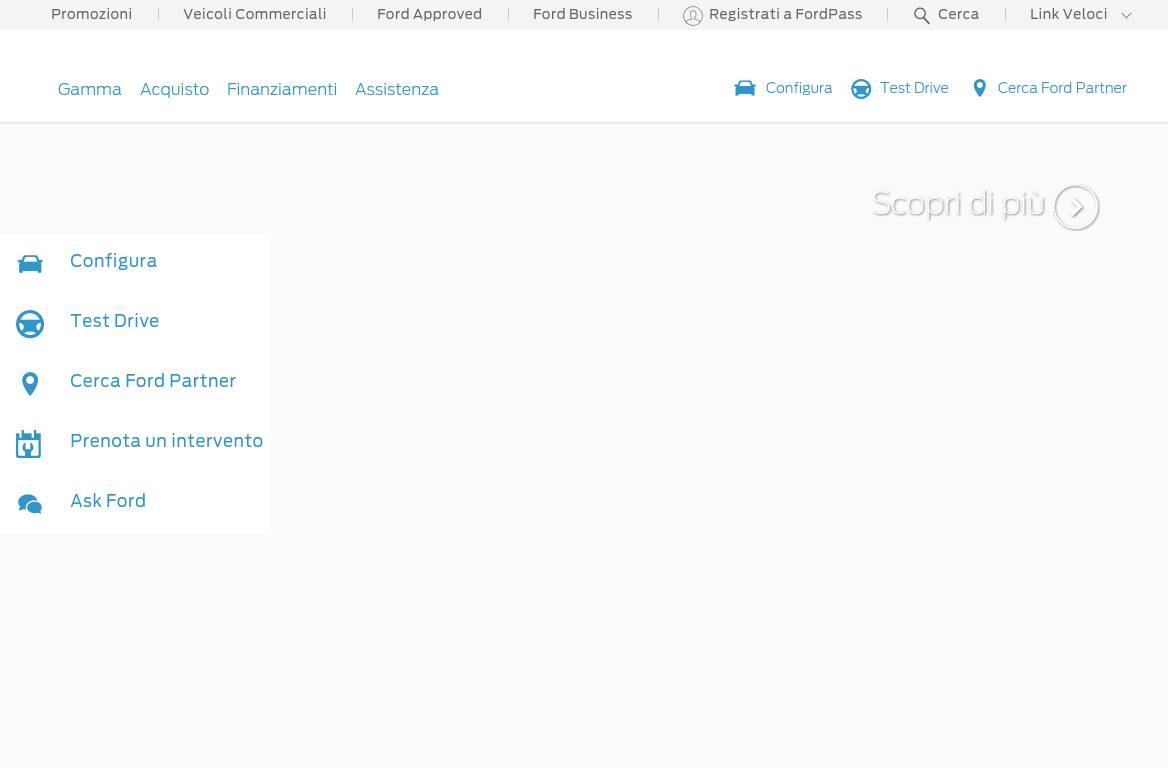Select Prenota un intervento in sidebar
This screenshot has width=1168, height=768.
point(166,441)
